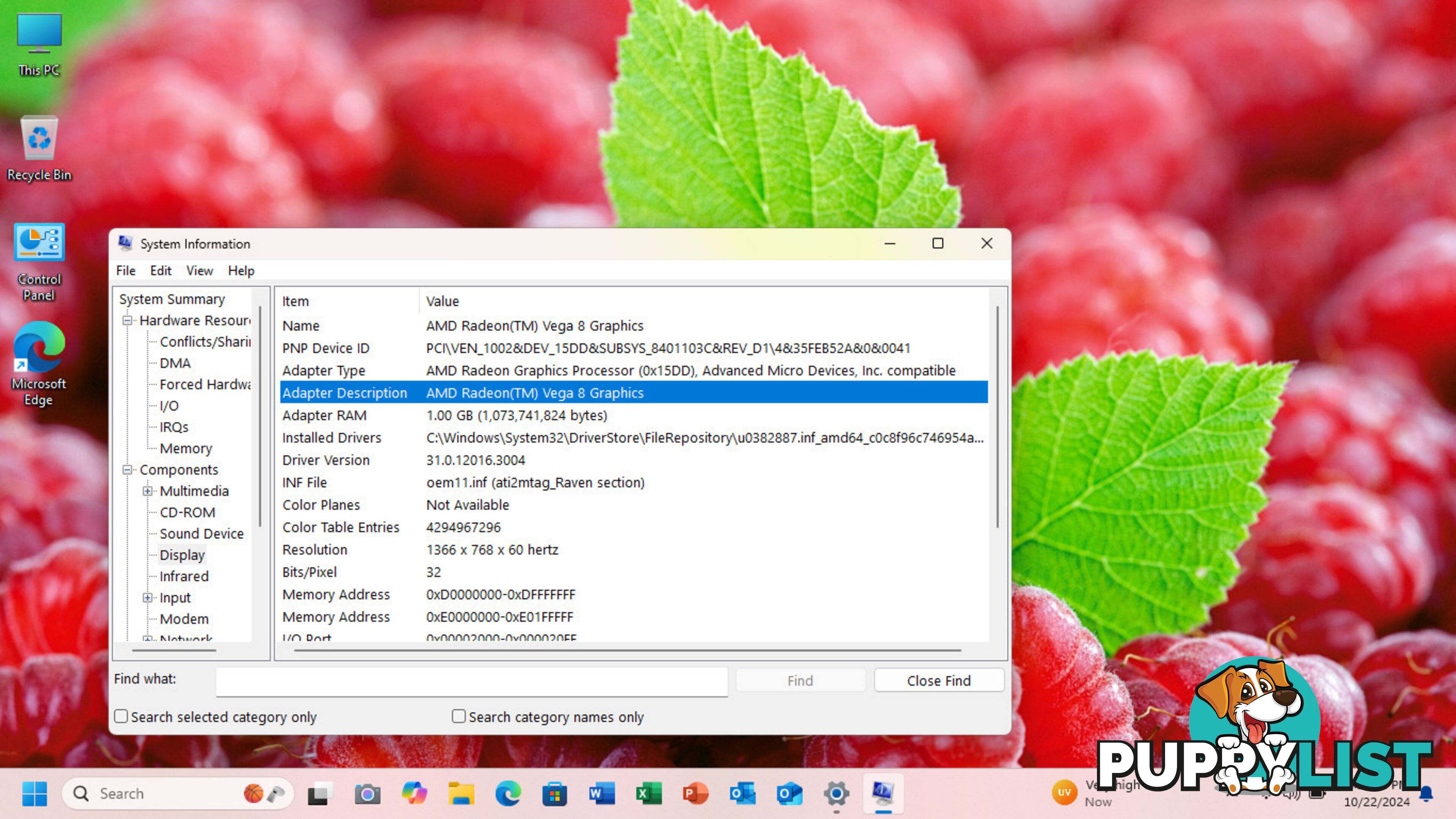Screen dimensions: 1456x819
Task: Open File Explorer from the taskbar
Action: tap(461, 794)
